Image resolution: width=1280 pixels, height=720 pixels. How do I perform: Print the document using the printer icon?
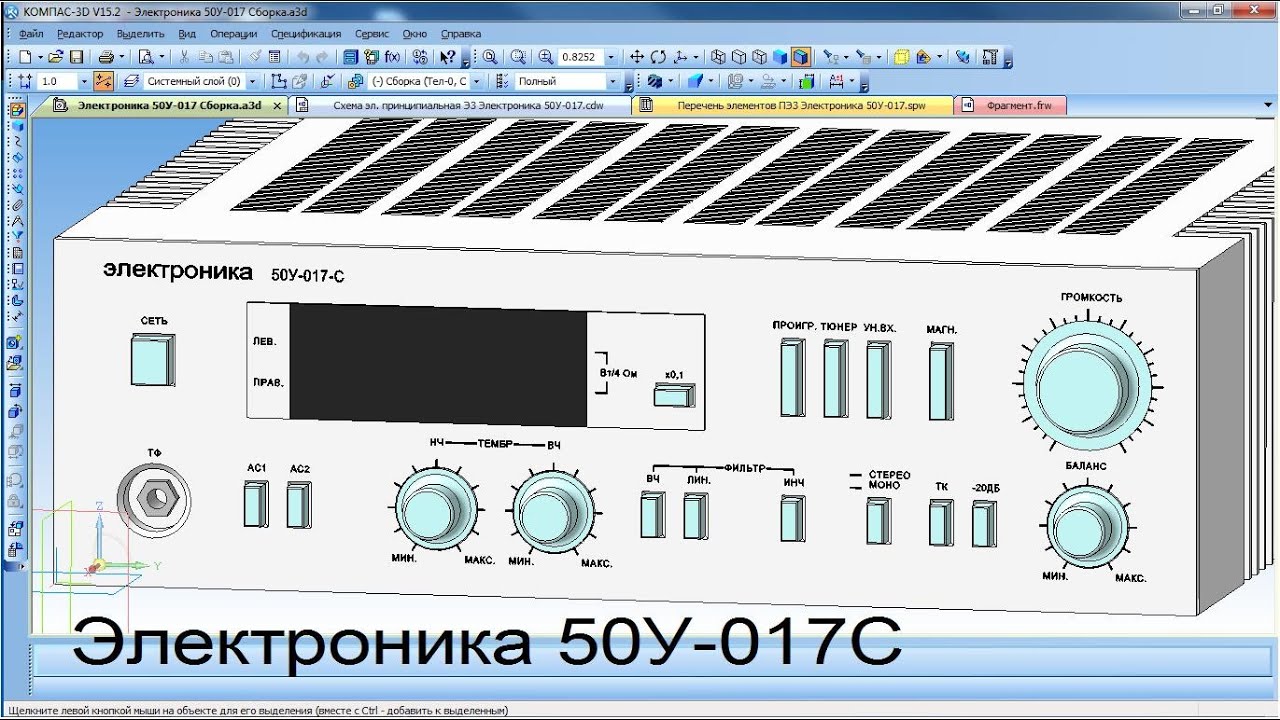point(106,57)
